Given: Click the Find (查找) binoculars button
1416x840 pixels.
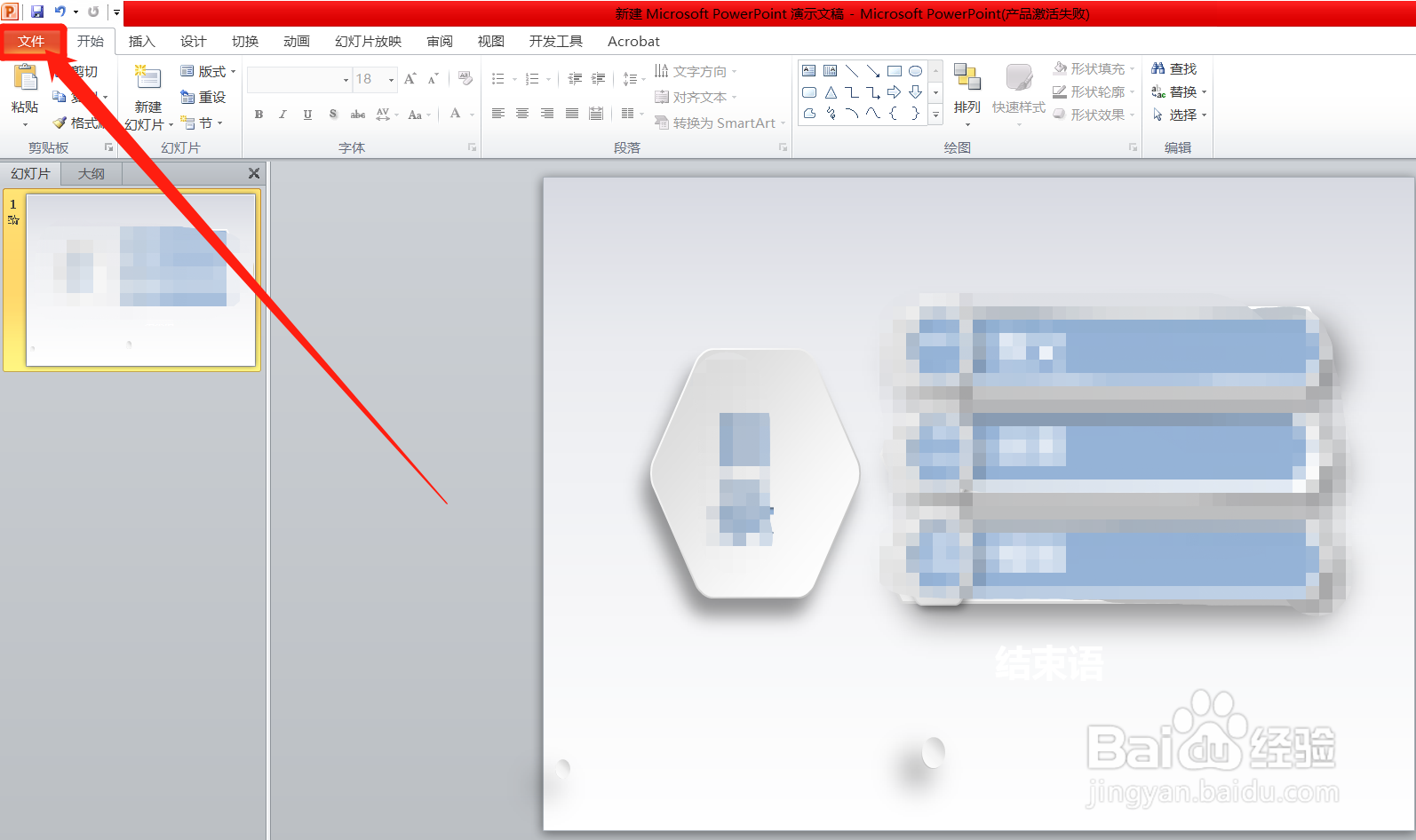Looking at the screenshot, I should (1173, 68).
